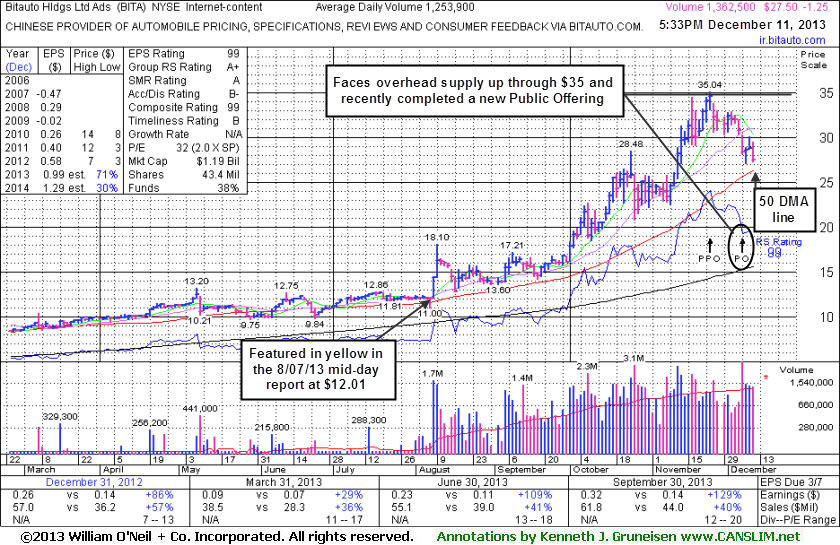Screen dimensions: 840x545
Task: Click the March 31, 2013 quarter header
Action: click(x=284, y=482)
